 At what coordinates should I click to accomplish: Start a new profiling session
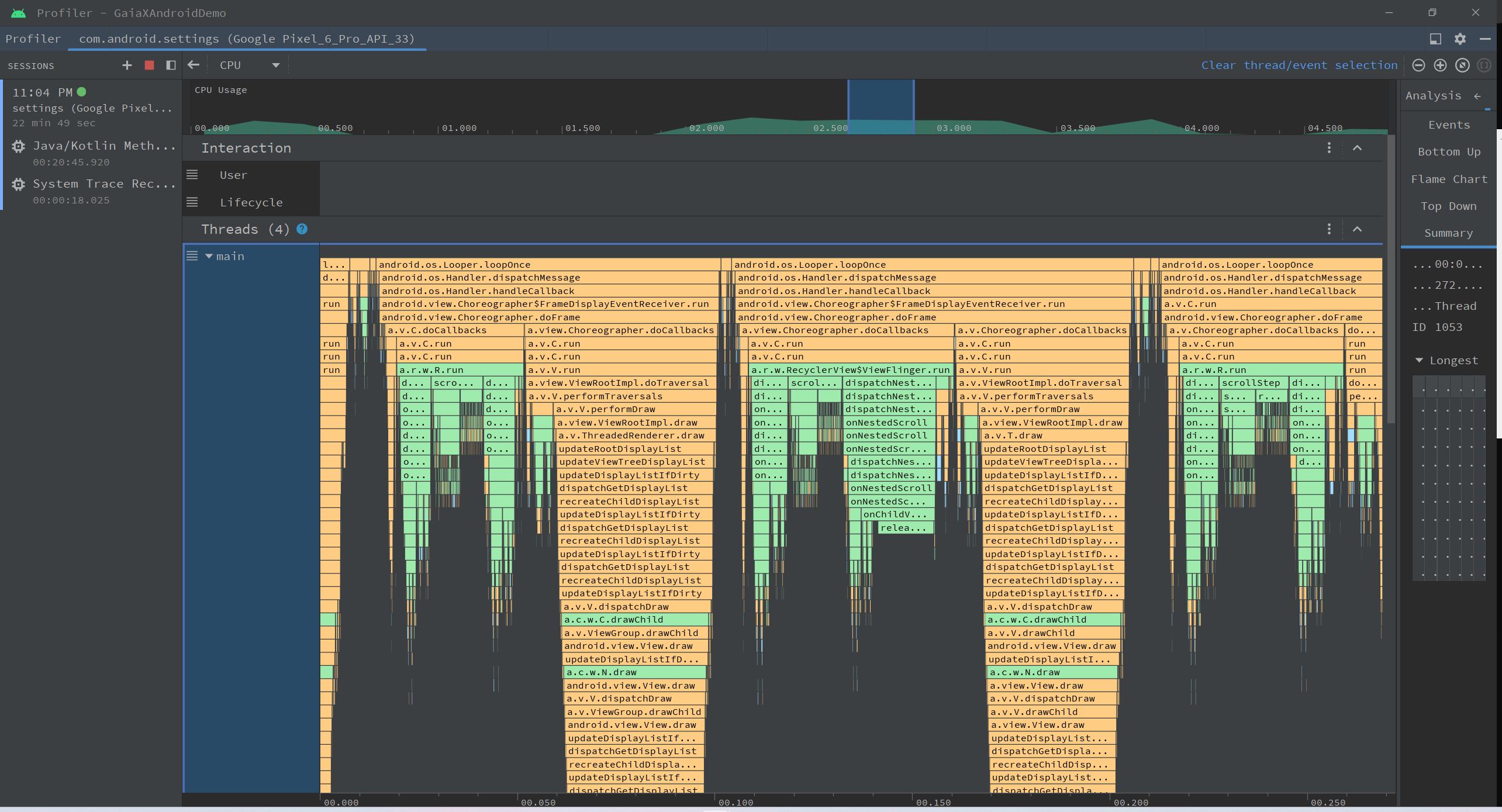pos(127,65)
